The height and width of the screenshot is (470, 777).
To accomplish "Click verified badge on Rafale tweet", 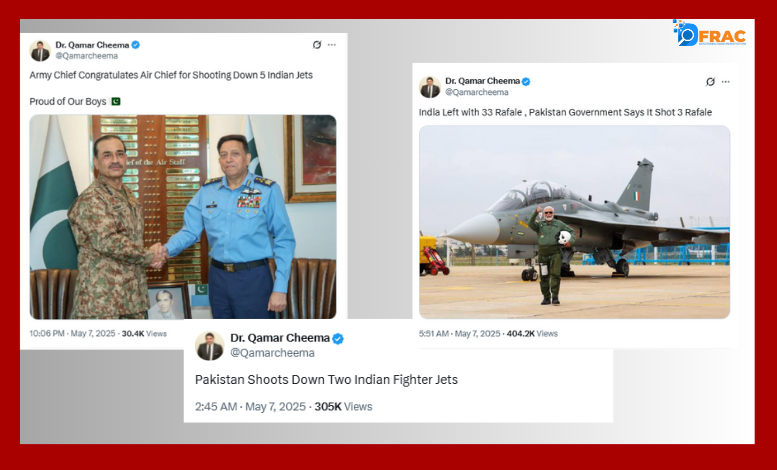I will click(526, 81).
